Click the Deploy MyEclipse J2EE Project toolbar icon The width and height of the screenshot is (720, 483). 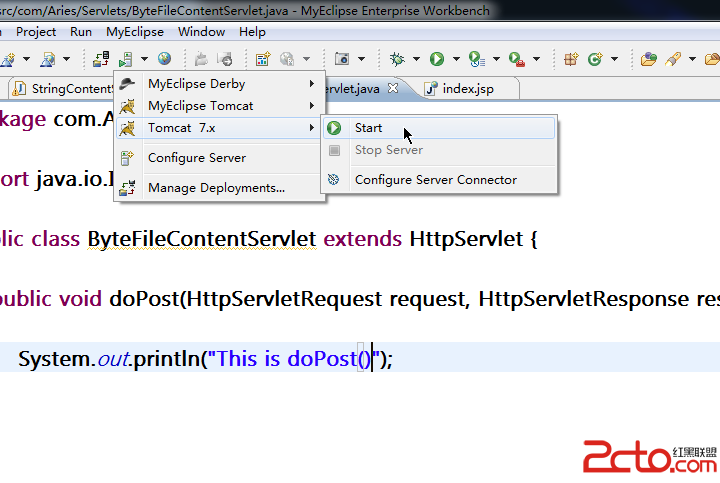pyautogui.click(x=101, y=59)
